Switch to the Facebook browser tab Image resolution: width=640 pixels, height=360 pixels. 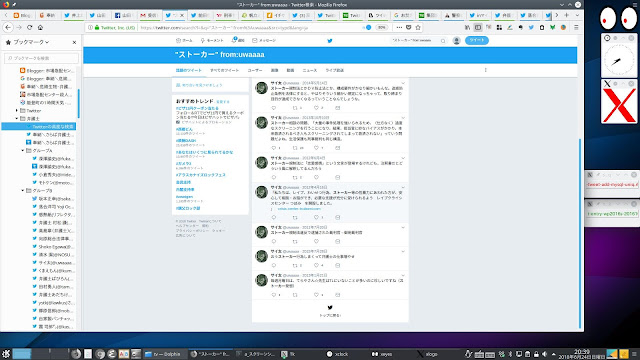tap(123, 16)
